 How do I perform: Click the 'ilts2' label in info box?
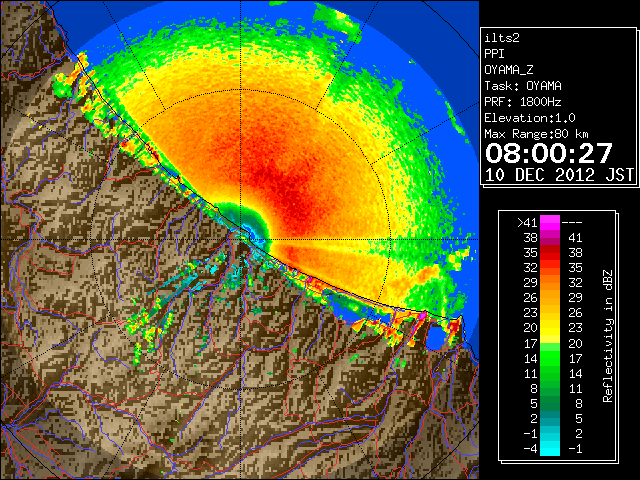[502, 38]
